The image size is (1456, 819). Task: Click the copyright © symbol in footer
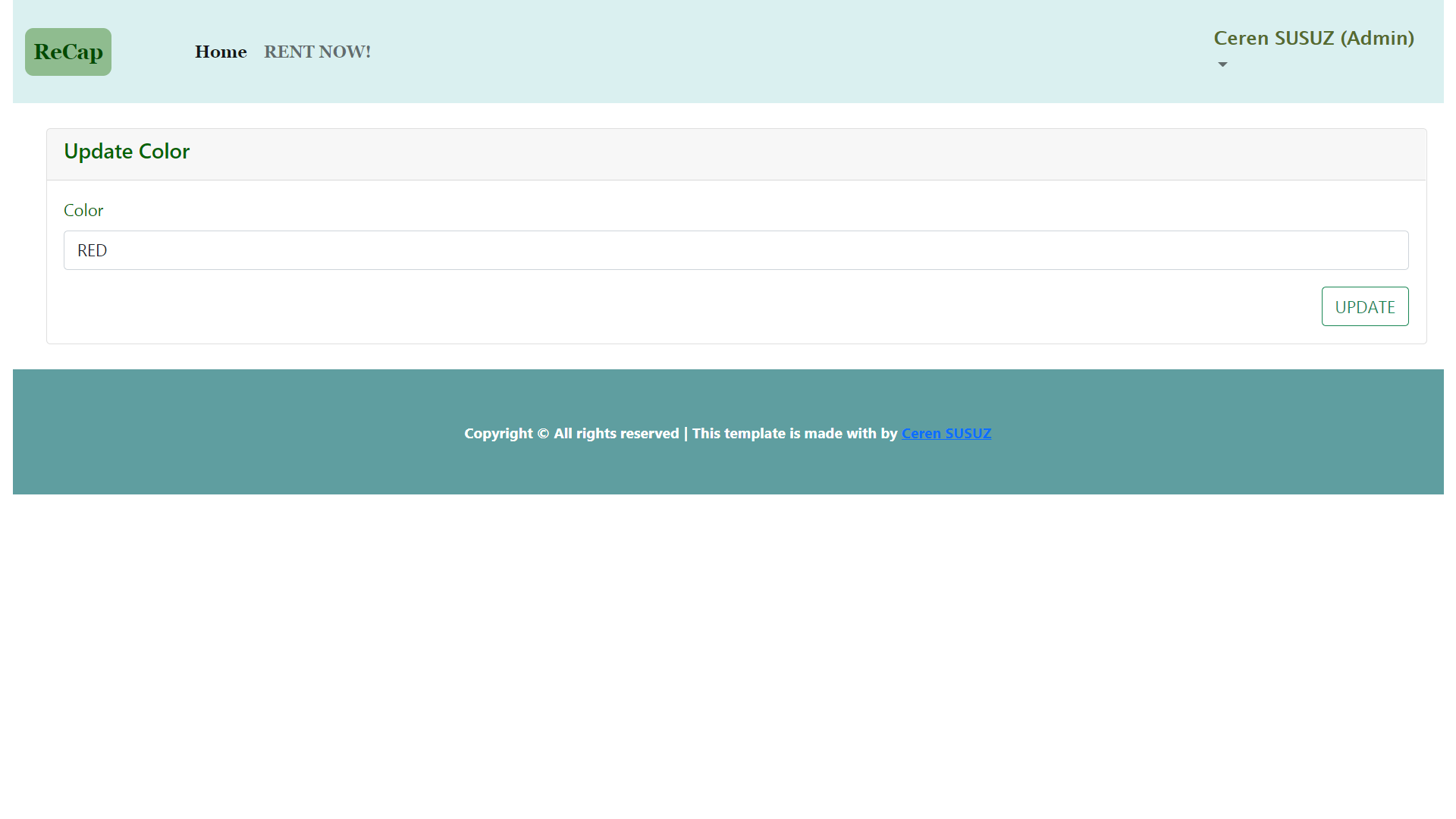[543, 433]
